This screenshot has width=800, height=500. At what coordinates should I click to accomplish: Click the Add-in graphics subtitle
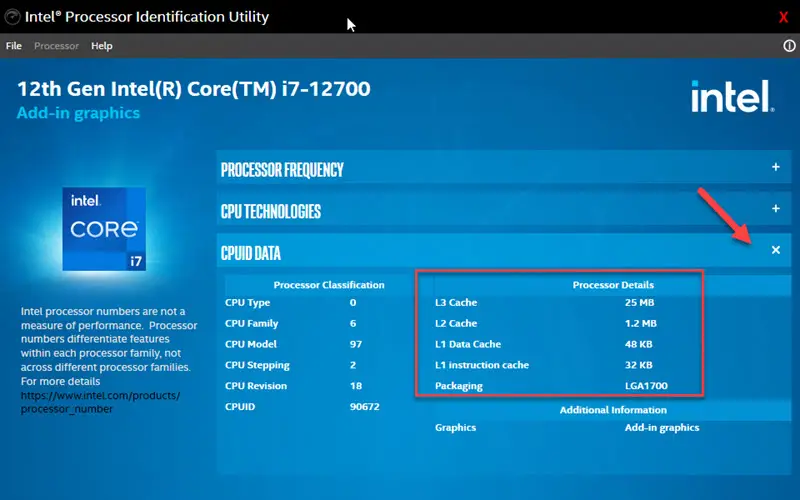[78, 113]
